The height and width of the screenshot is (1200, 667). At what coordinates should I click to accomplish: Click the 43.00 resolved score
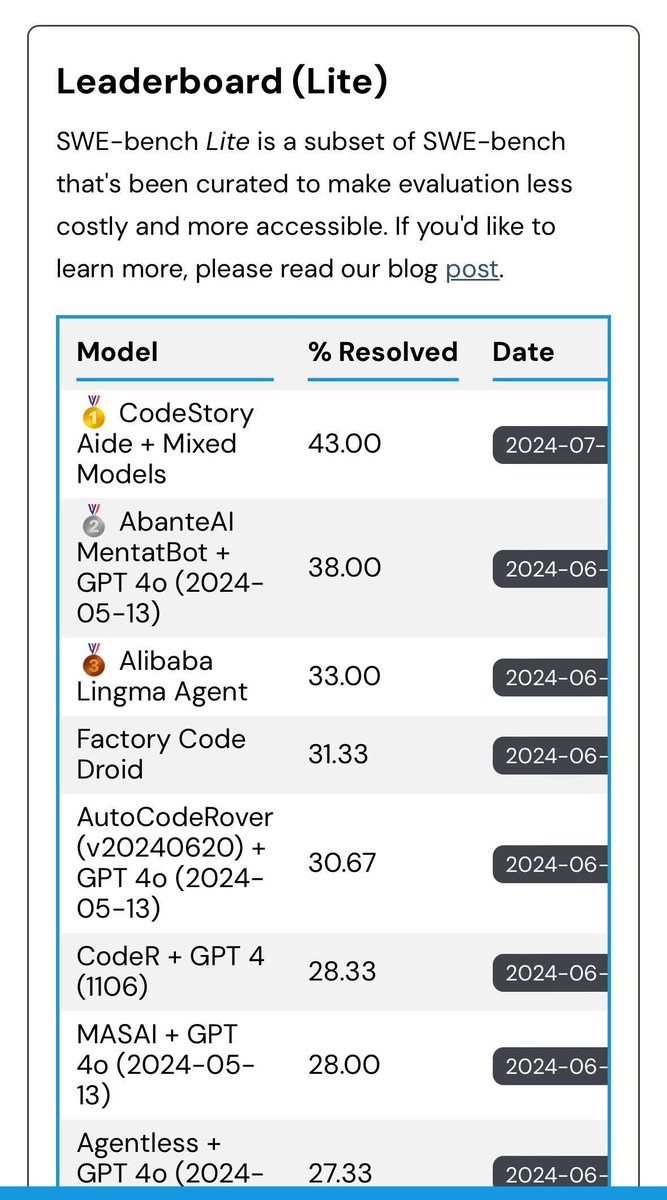tap(345, 443)
